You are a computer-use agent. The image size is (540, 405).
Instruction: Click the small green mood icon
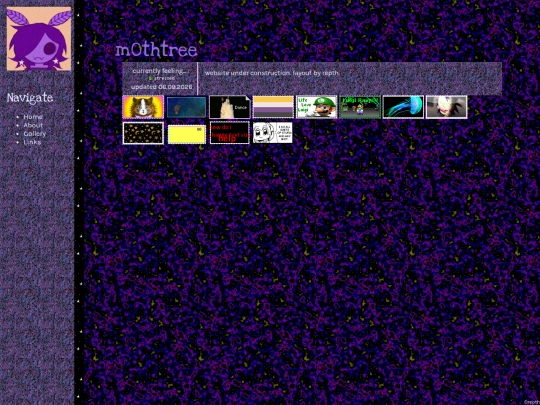(151, 79)
